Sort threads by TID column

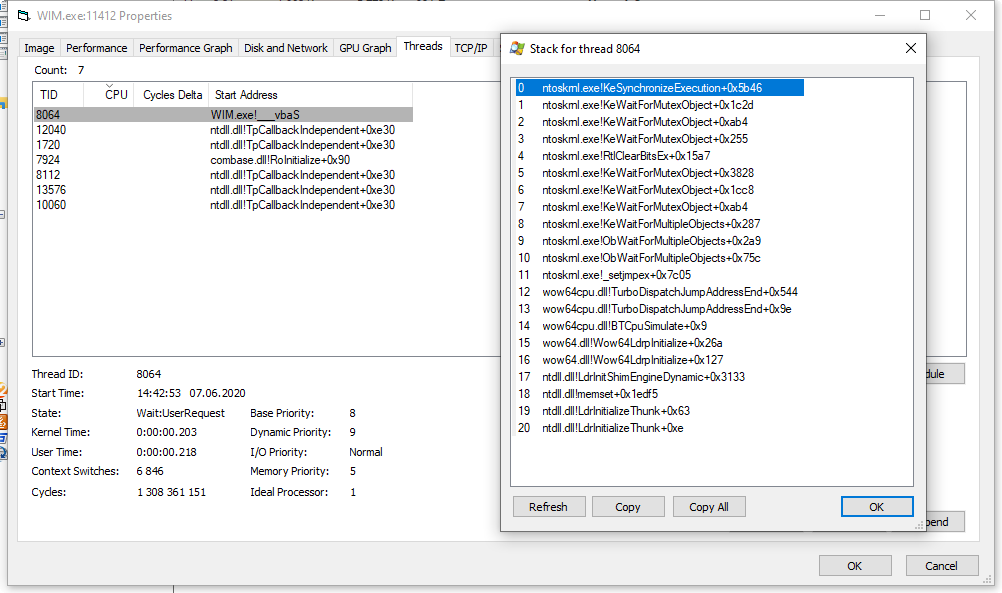pos(58,95)
